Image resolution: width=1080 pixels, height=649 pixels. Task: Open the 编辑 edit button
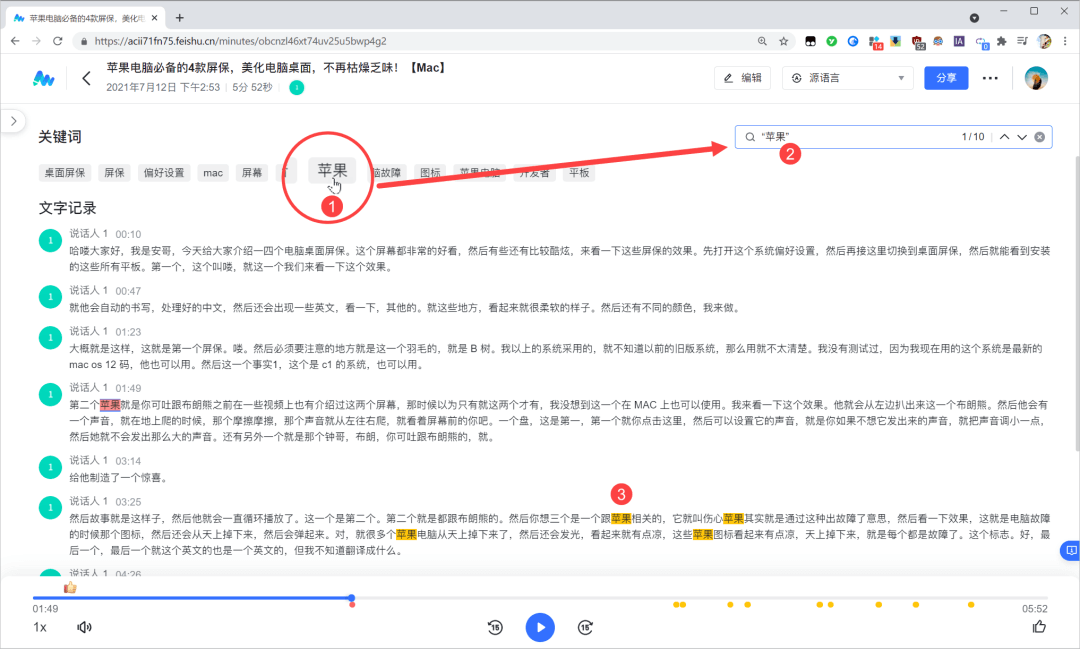[742, 78]
